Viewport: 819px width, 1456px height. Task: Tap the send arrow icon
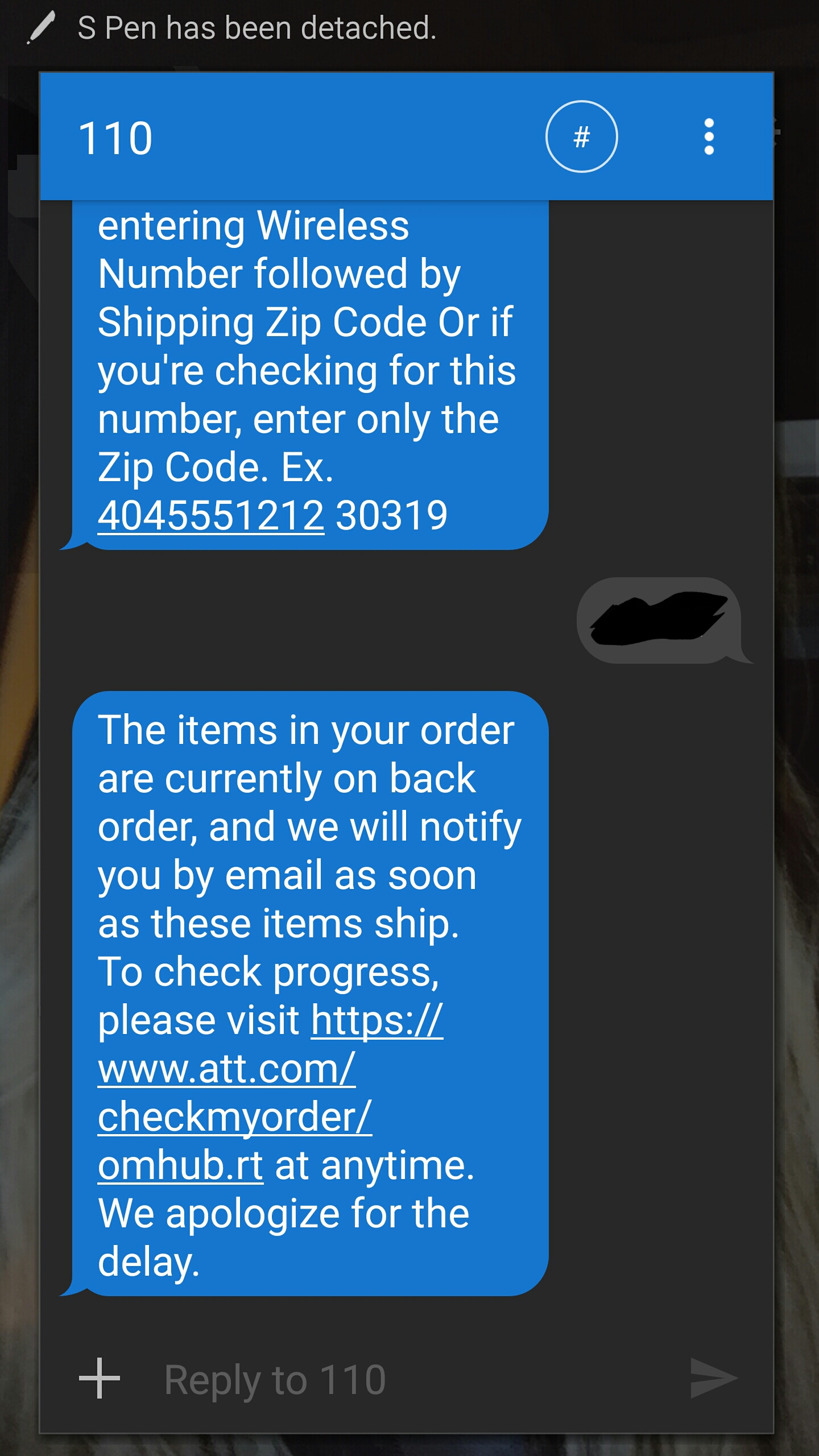(713, 1378)
